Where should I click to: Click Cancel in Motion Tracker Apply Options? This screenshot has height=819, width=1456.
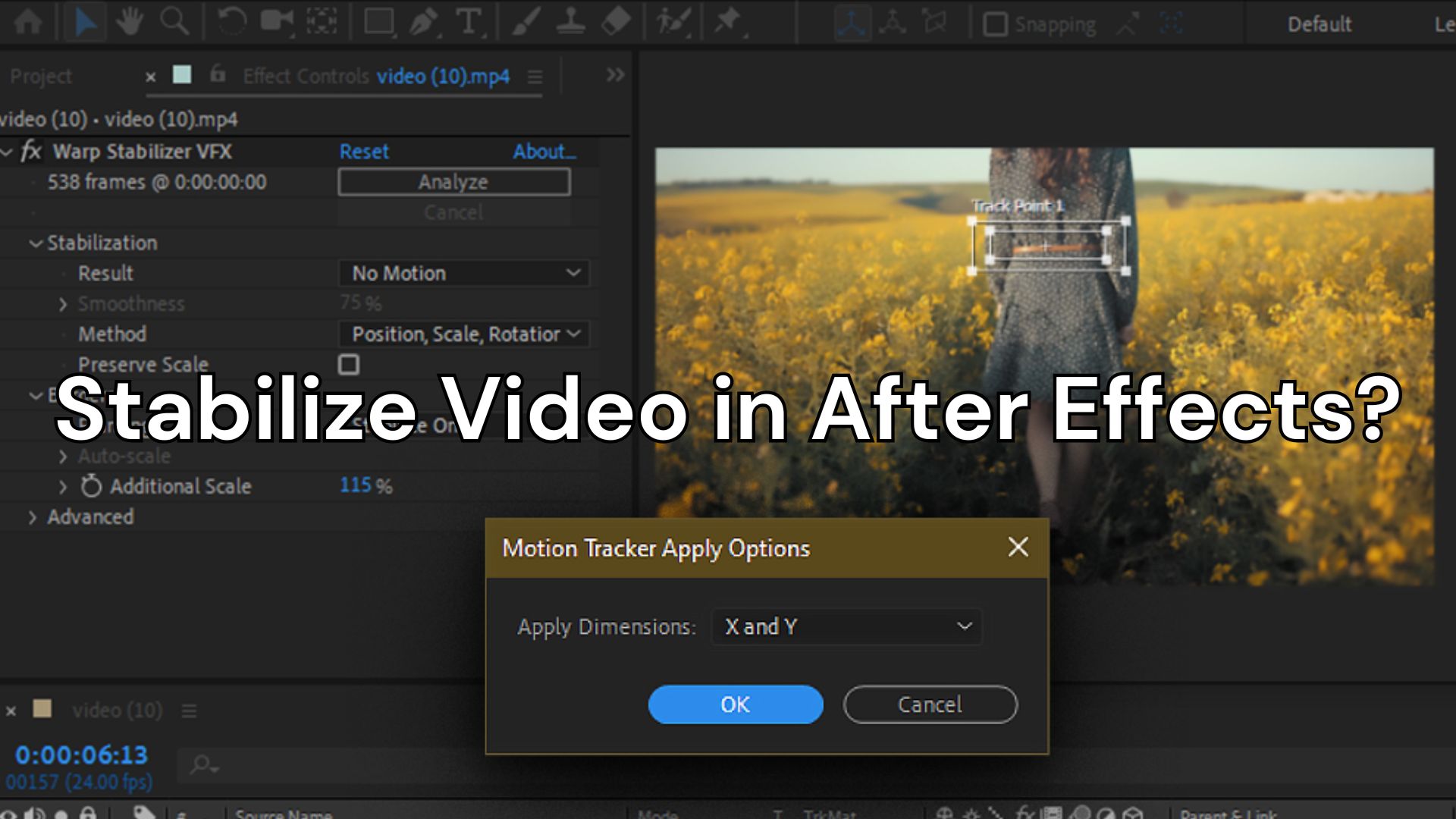coord(930,704)
